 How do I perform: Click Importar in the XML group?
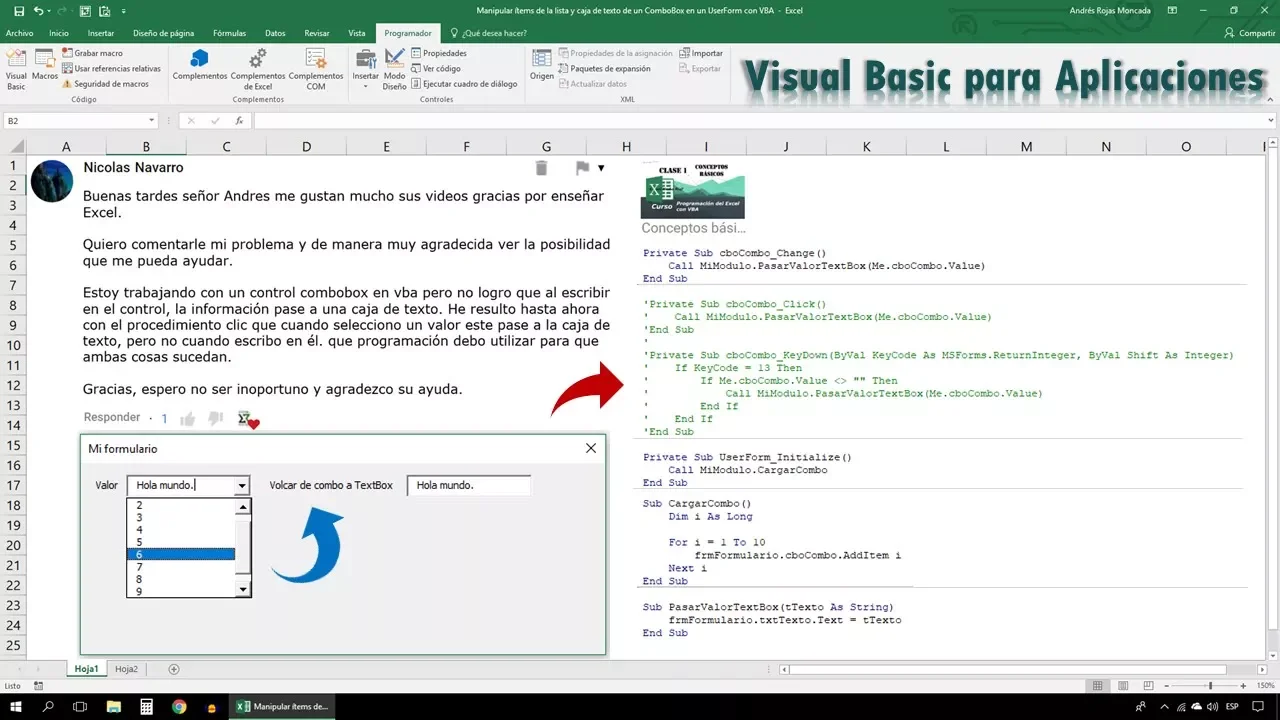click(x=701, y=53)
